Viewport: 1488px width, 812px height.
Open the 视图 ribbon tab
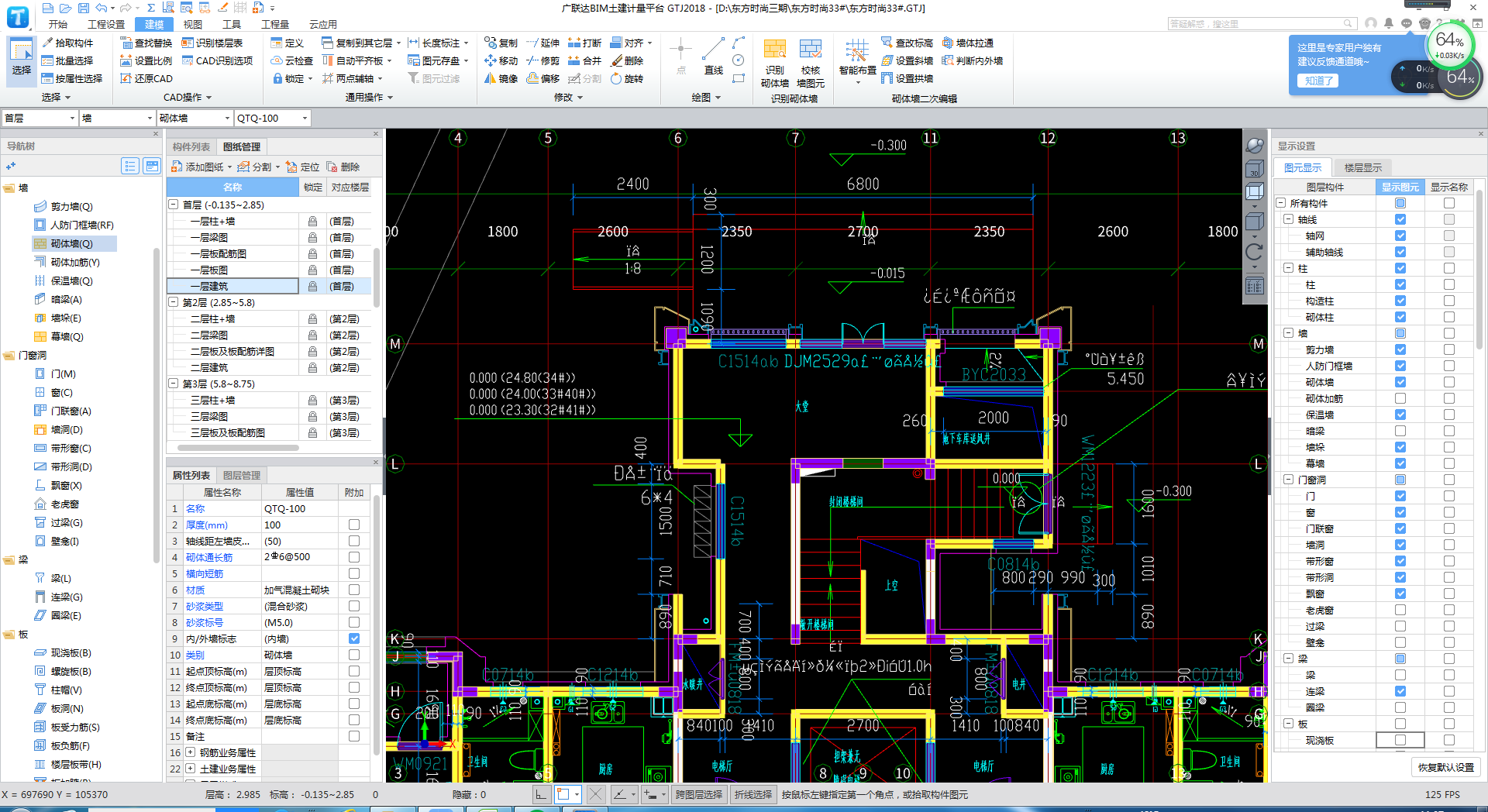(193, 24)
